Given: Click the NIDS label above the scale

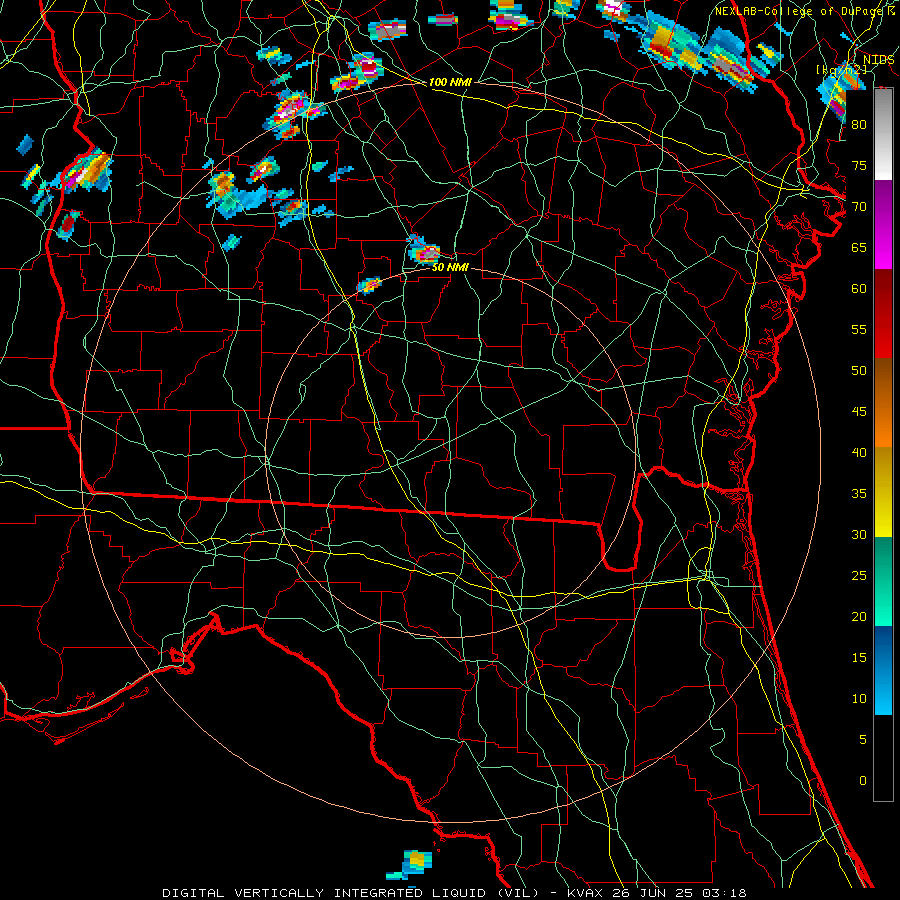Looking at the screenshot, I should pyautogui.click(x=878, y=60).
